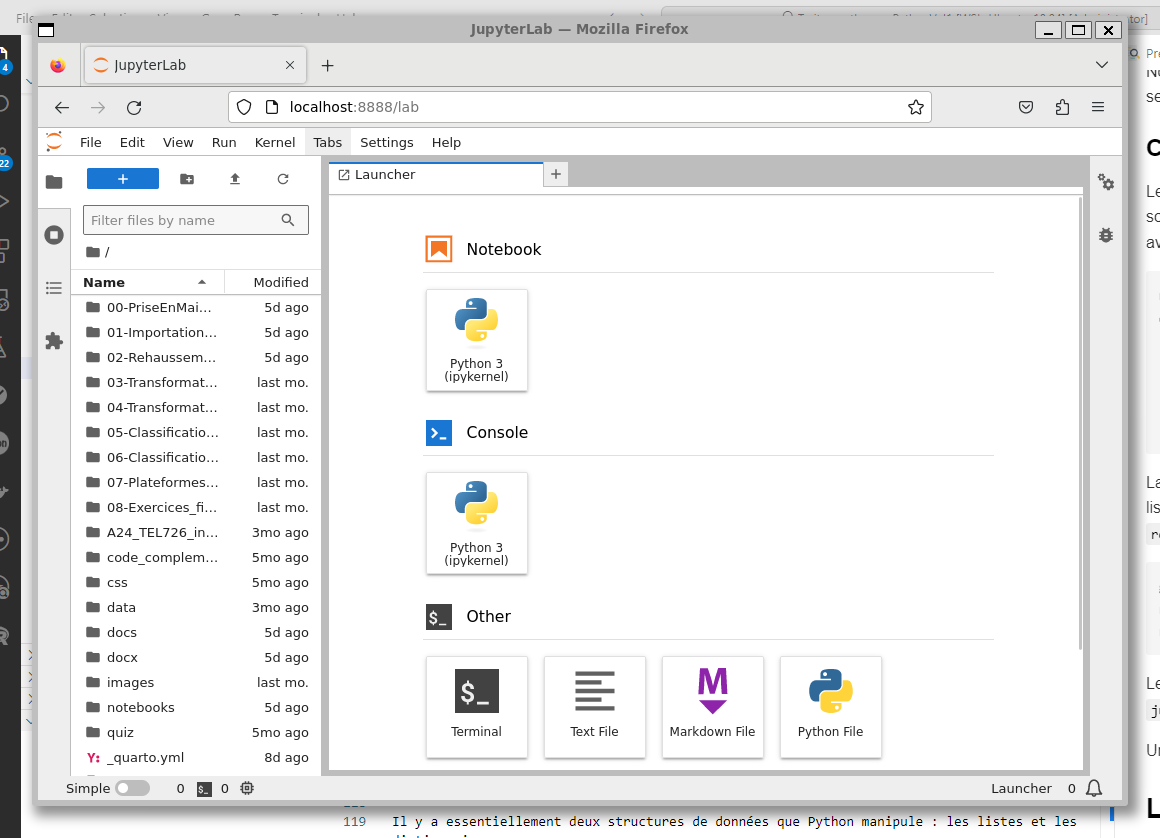Open the File Browser sidebar panel
This screenshot has height=838, width=1160.
[54, 182]
